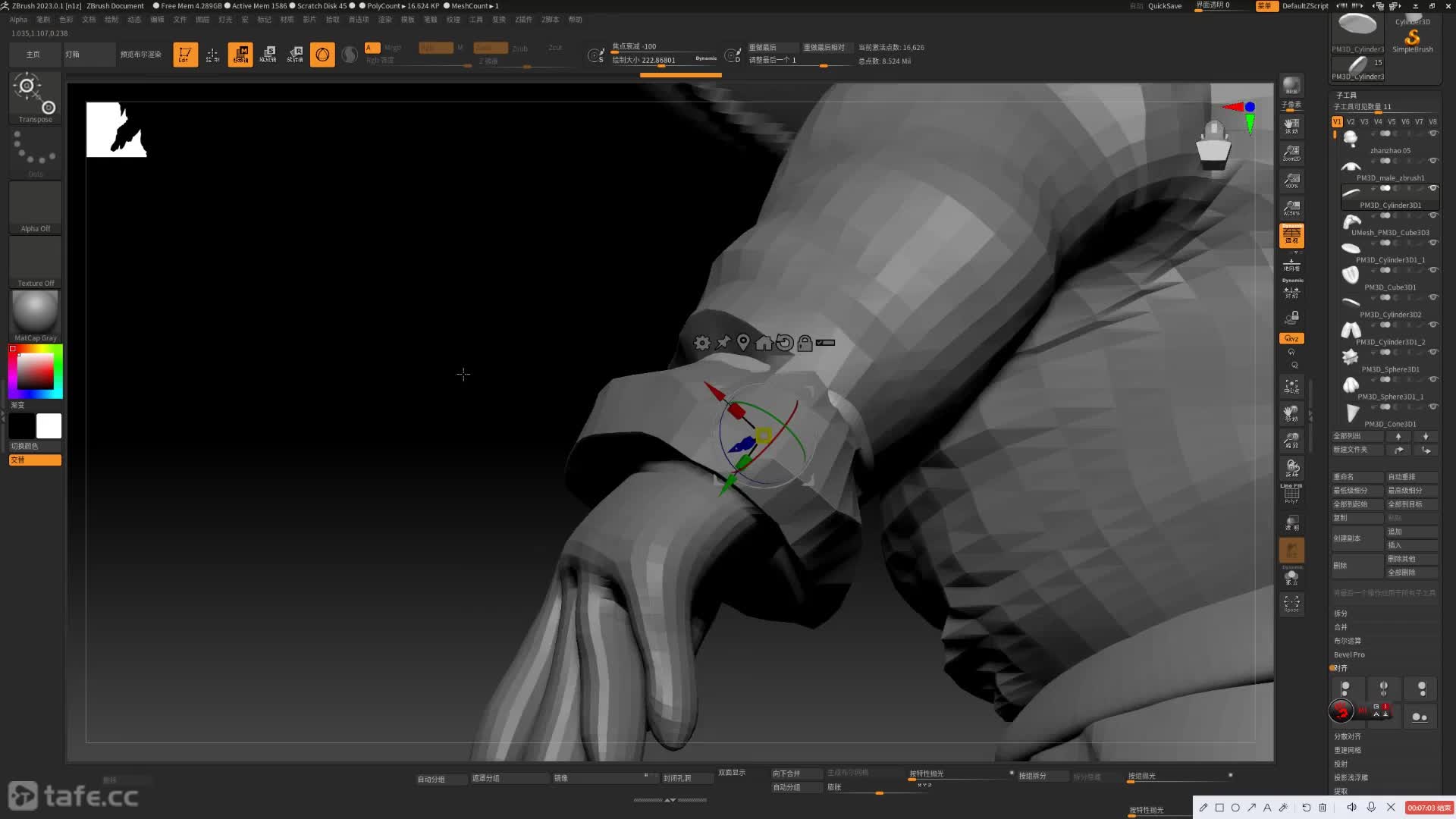The image size is (1456, 819).
Task: Toggle the XYZ rotation mode button
Action: point(1291,338)
